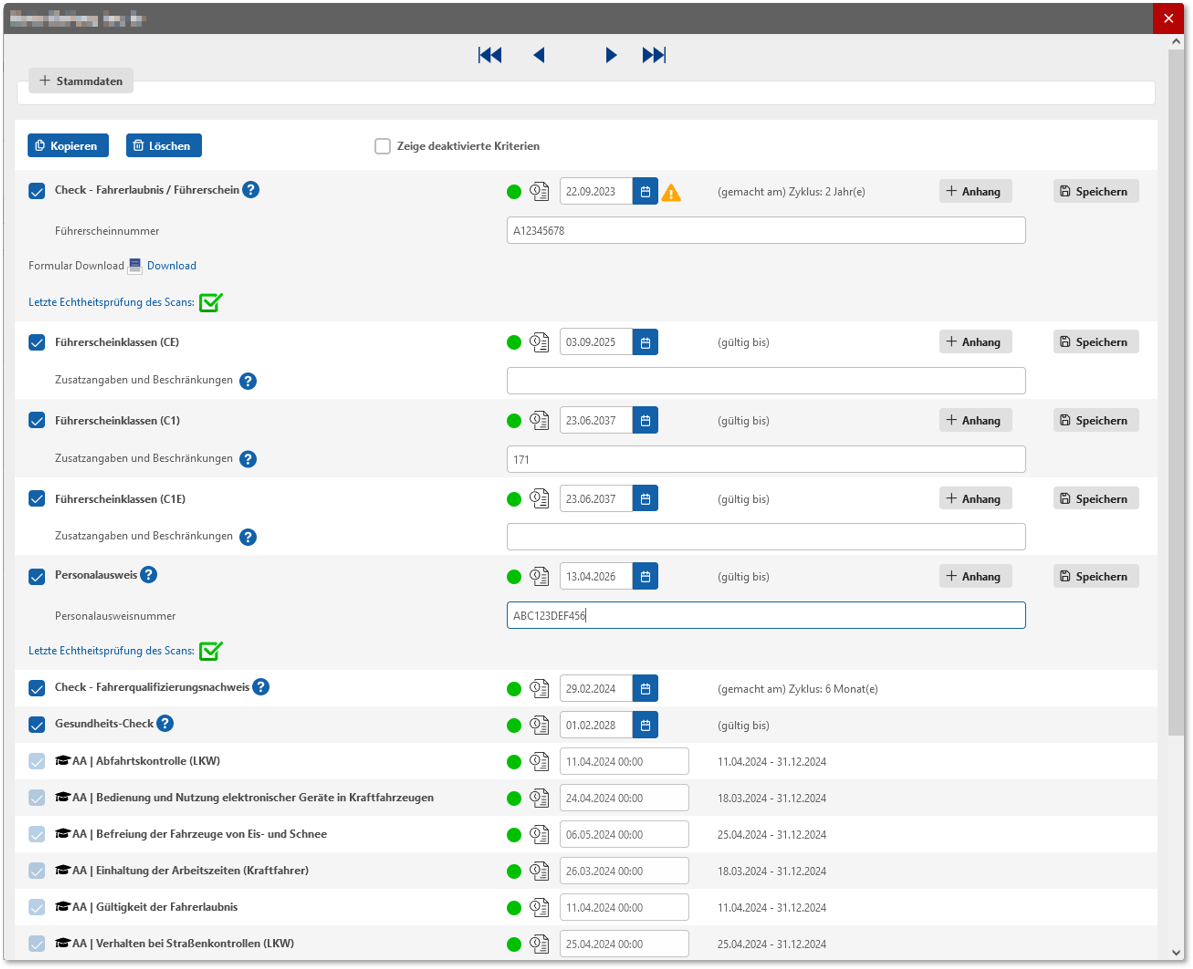This screenshot has height=969, width=1193.
Task: Go to the previous record arrow
Action: coord(539,55)
